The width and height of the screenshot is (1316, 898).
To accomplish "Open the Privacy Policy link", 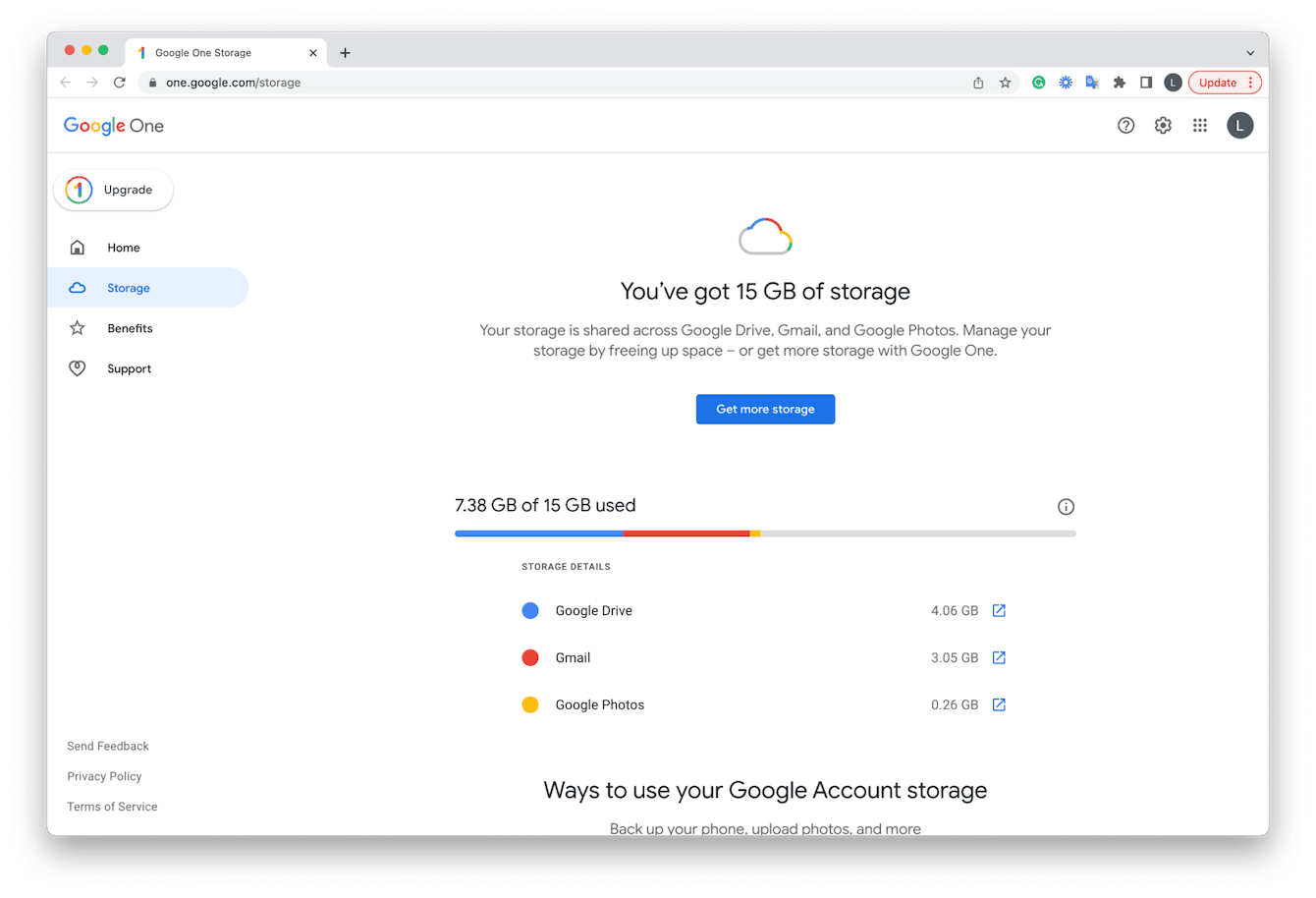I will tap(104, 776).
